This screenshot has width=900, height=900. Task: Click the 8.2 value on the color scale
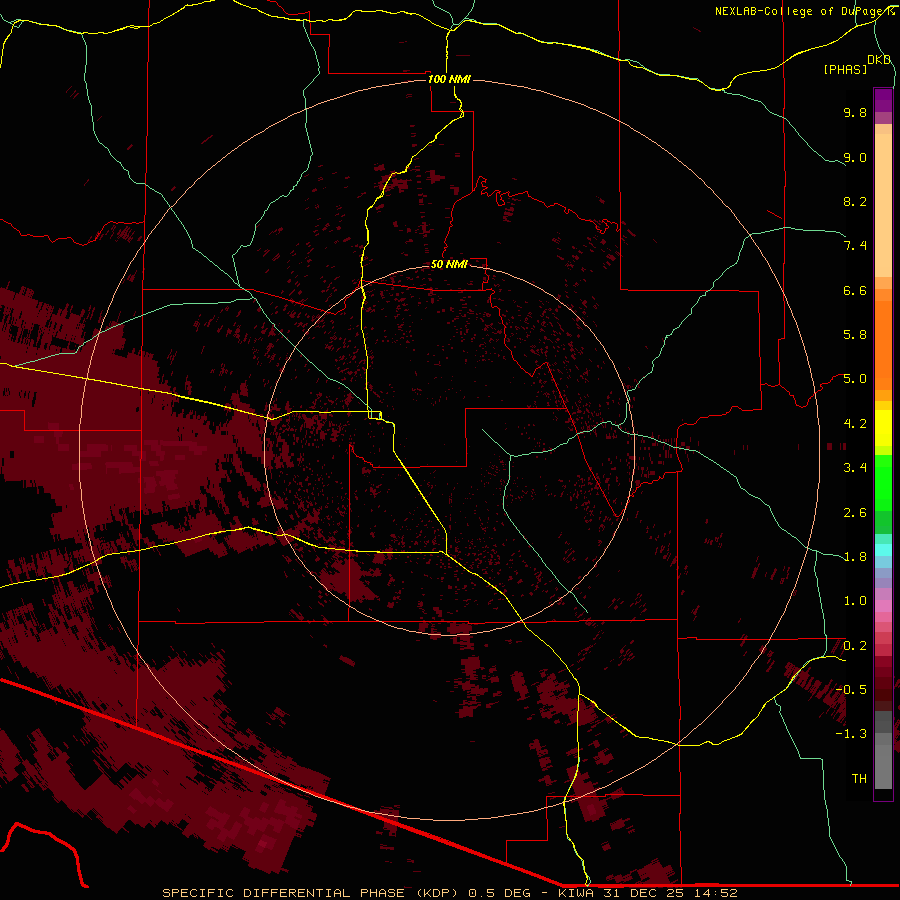click(855, 201)
